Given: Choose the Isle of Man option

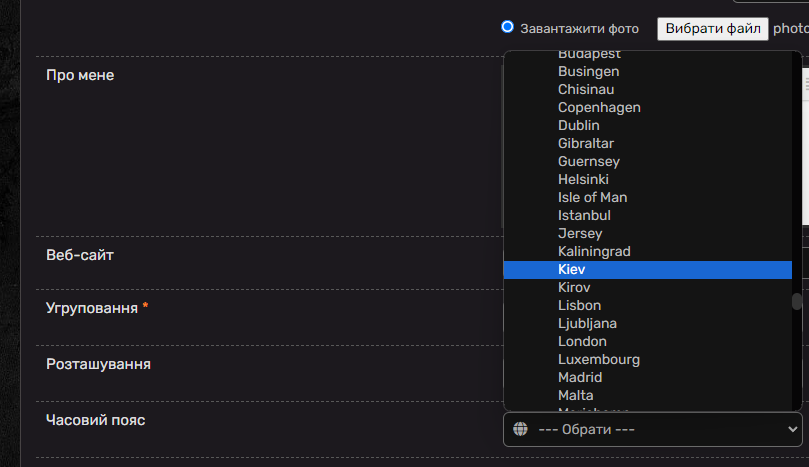Looking at the screenshot, I should 648,198.
